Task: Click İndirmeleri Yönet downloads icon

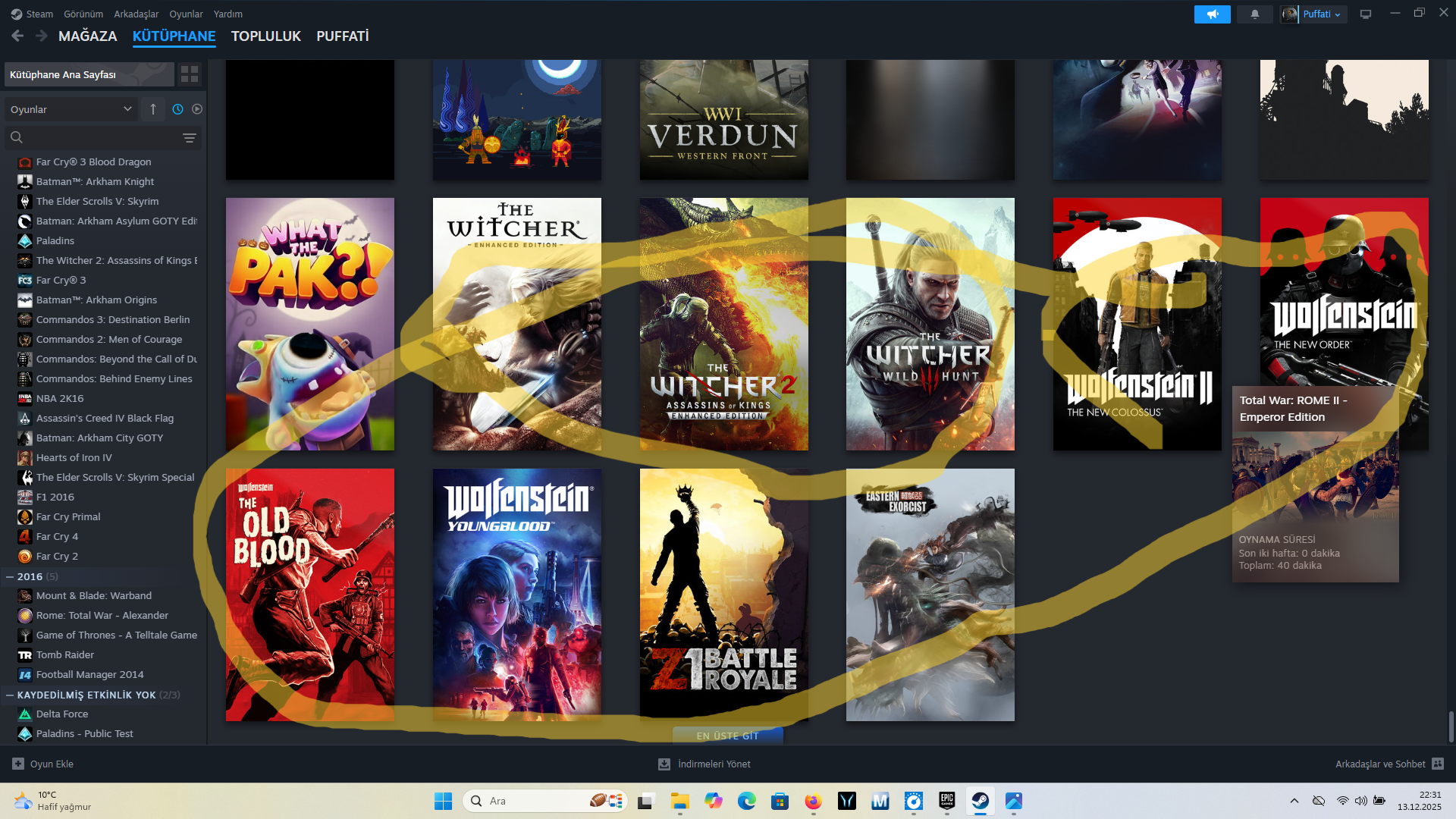Action: pos(664,764)
